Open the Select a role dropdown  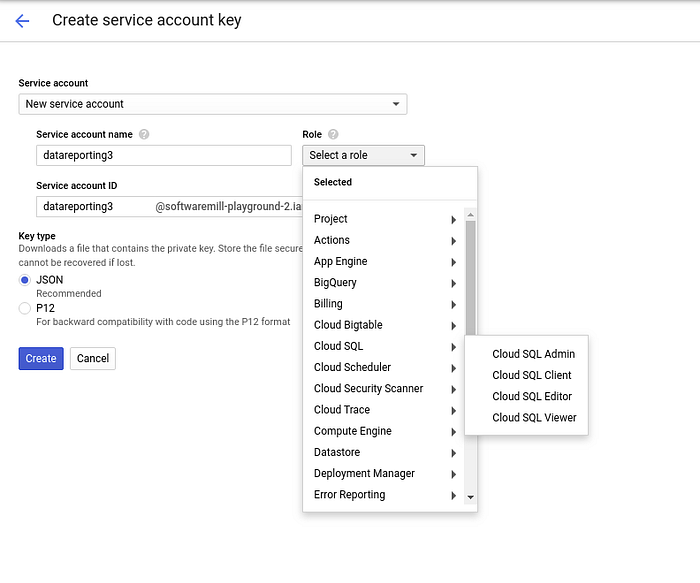point(363,155)
